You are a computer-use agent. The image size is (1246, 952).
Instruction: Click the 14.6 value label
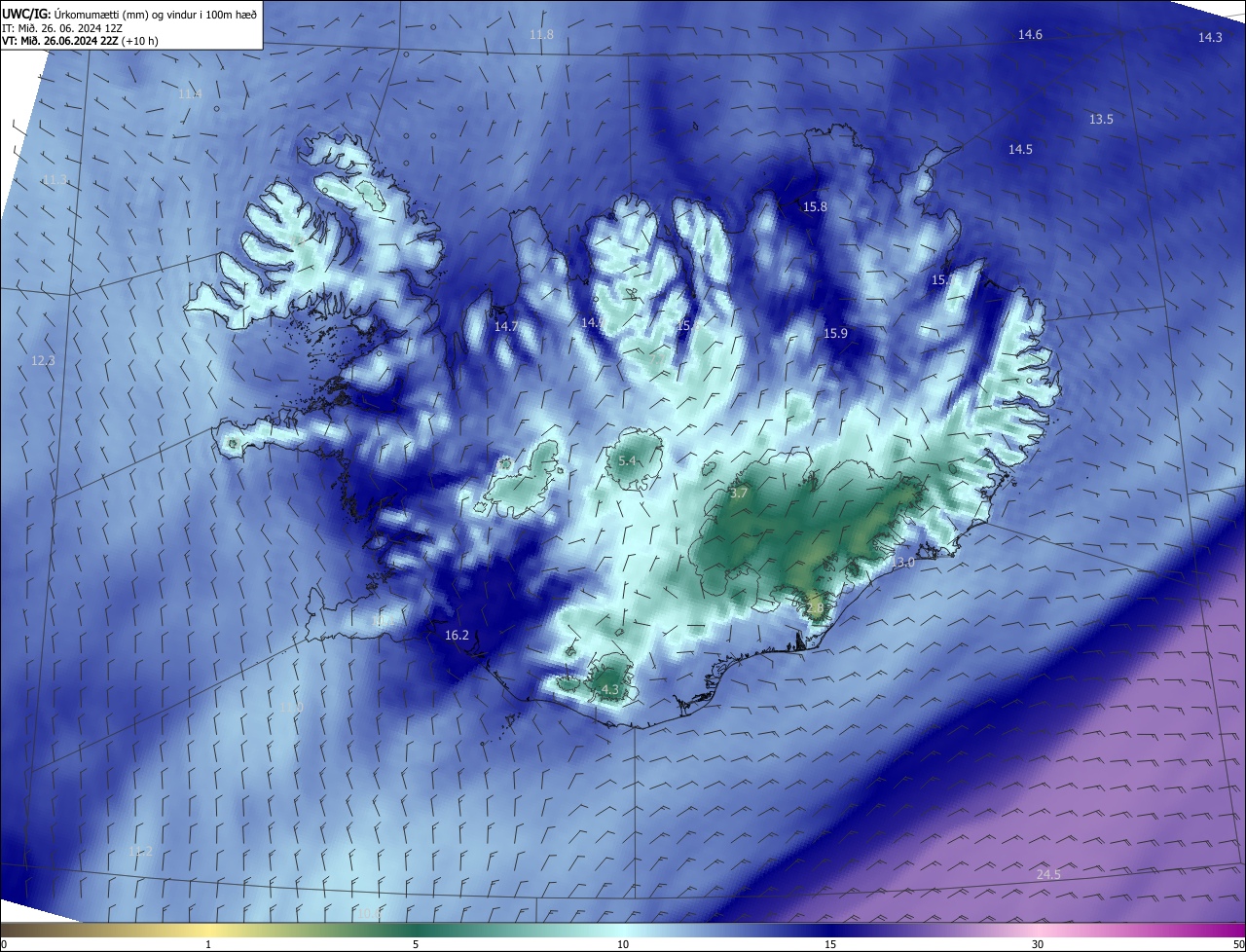click(1030, 35)
